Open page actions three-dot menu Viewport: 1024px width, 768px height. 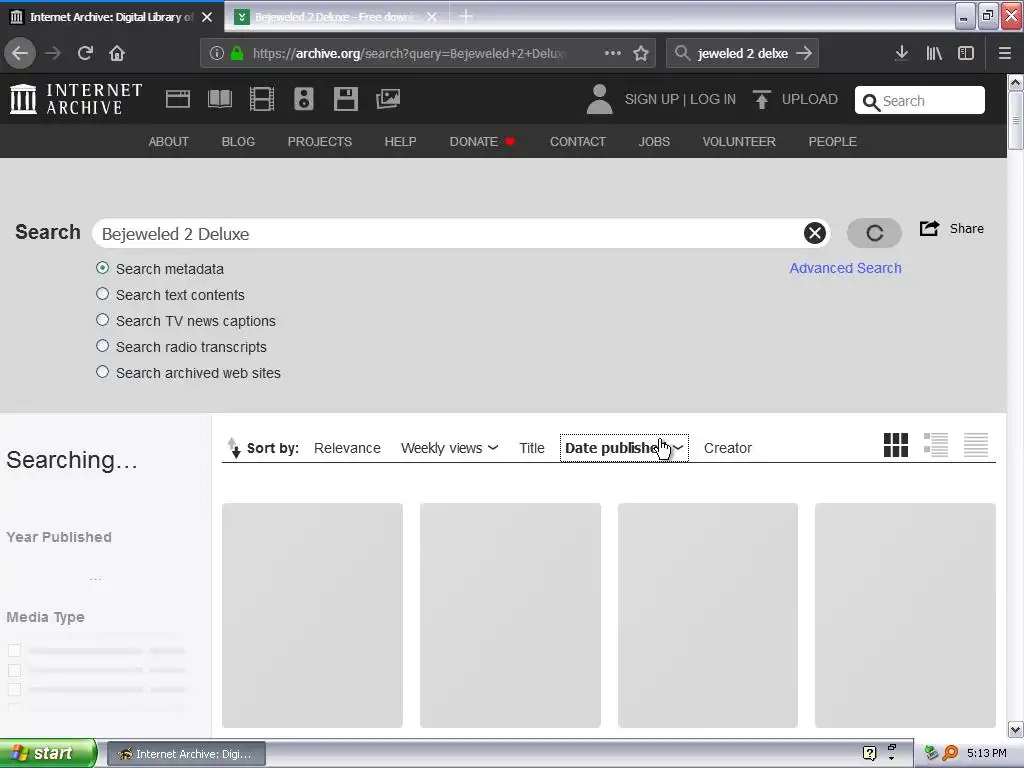[613, 53]
